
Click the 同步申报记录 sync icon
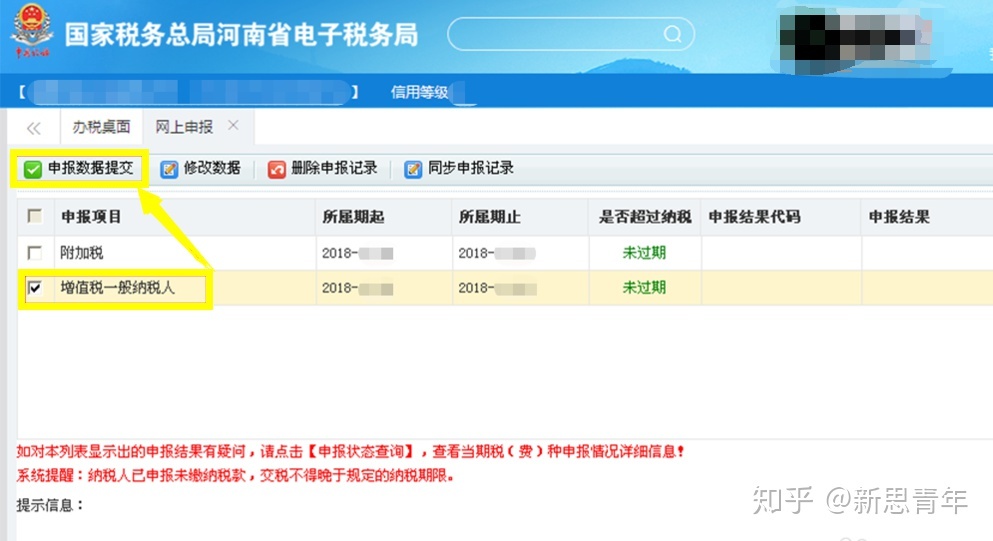point(413,169)
